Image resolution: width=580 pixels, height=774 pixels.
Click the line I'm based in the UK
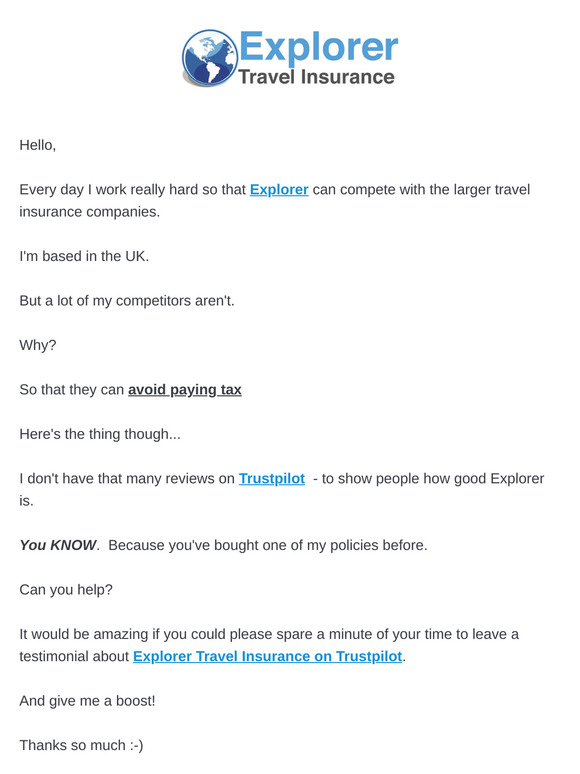point(84,256)
